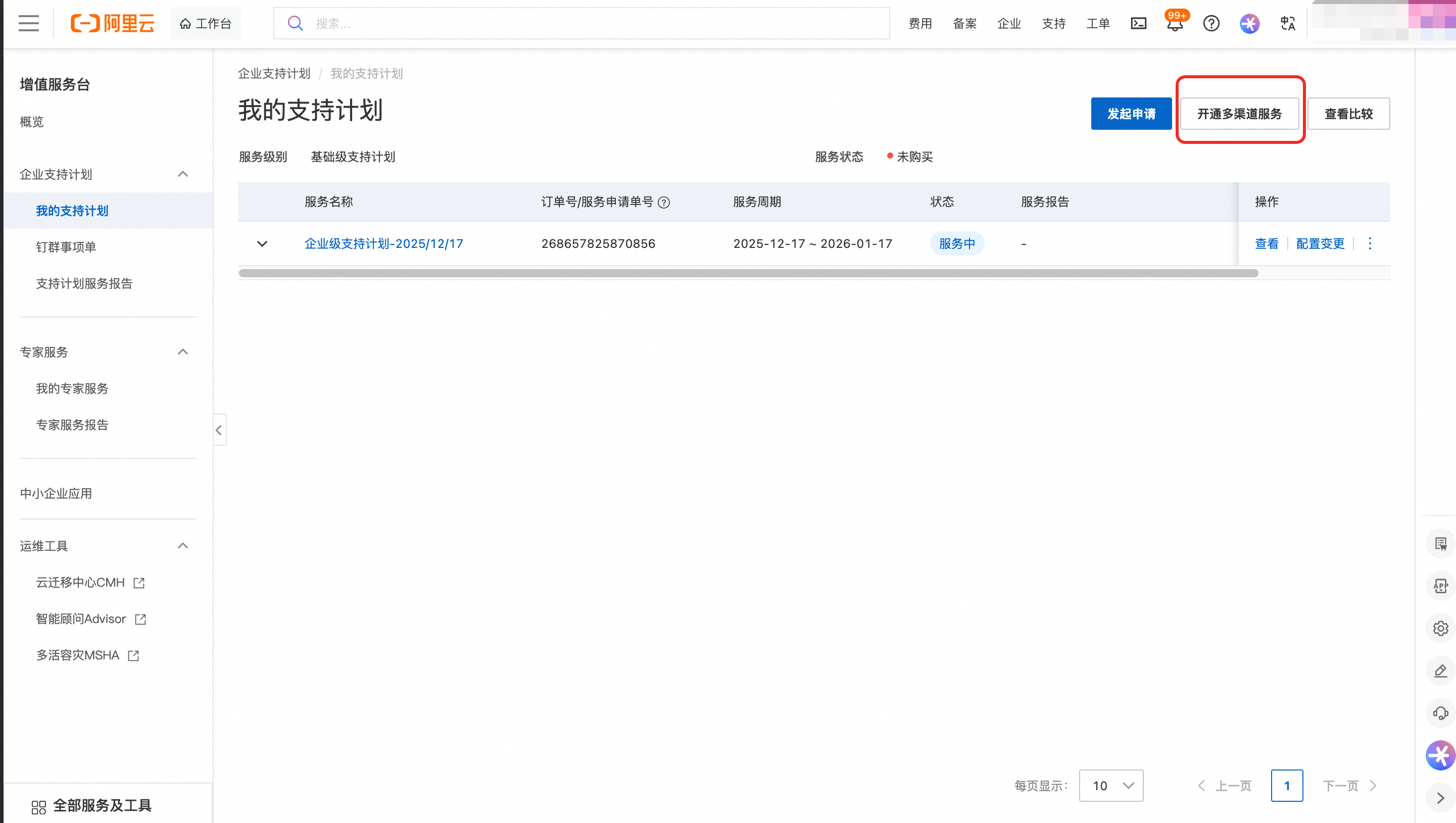1456x823 pixels.
Task: Click the settings gear in right sidebar
Action: click(1440, 628)
